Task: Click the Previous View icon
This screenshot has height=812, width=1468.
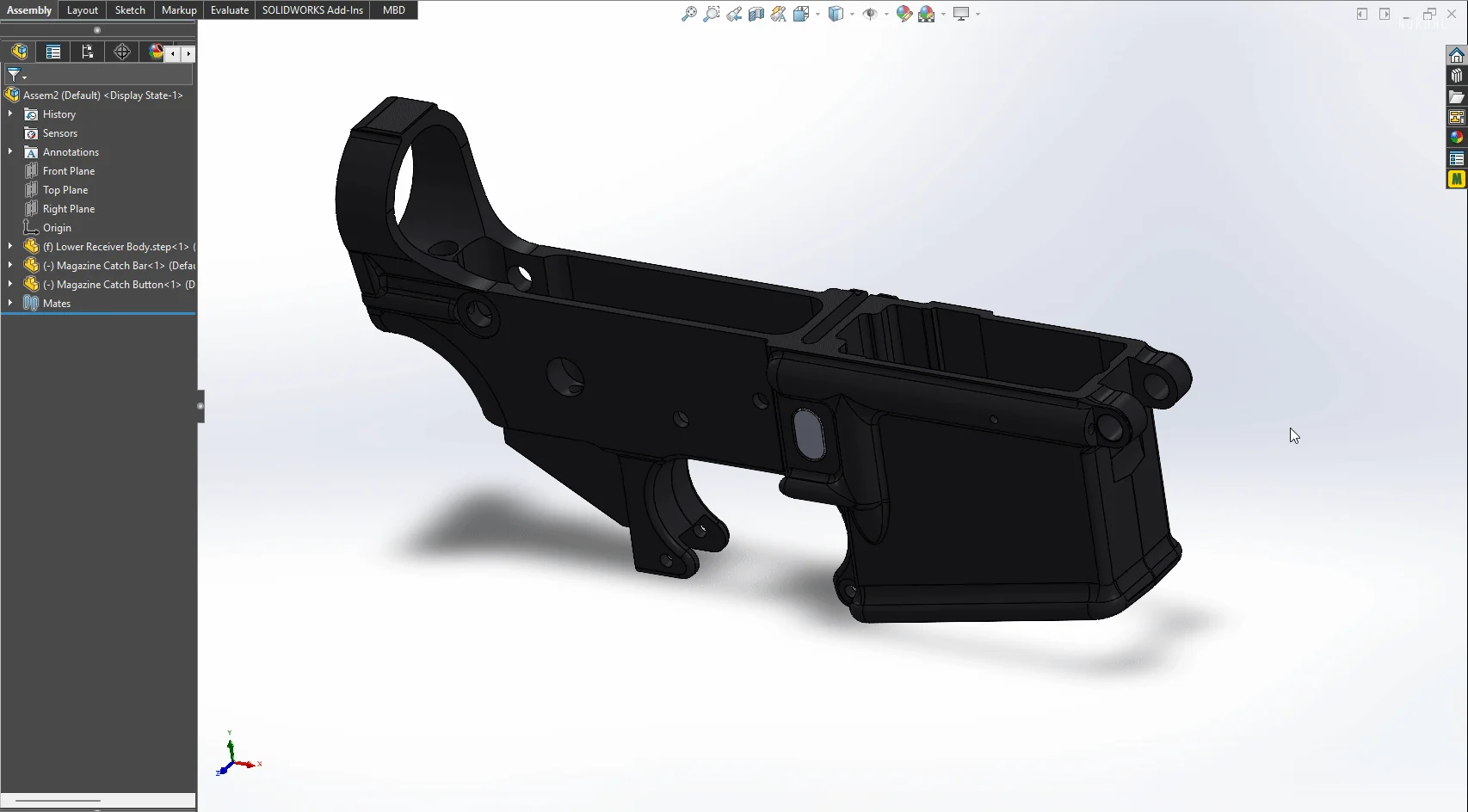Action: coord(734,14)
